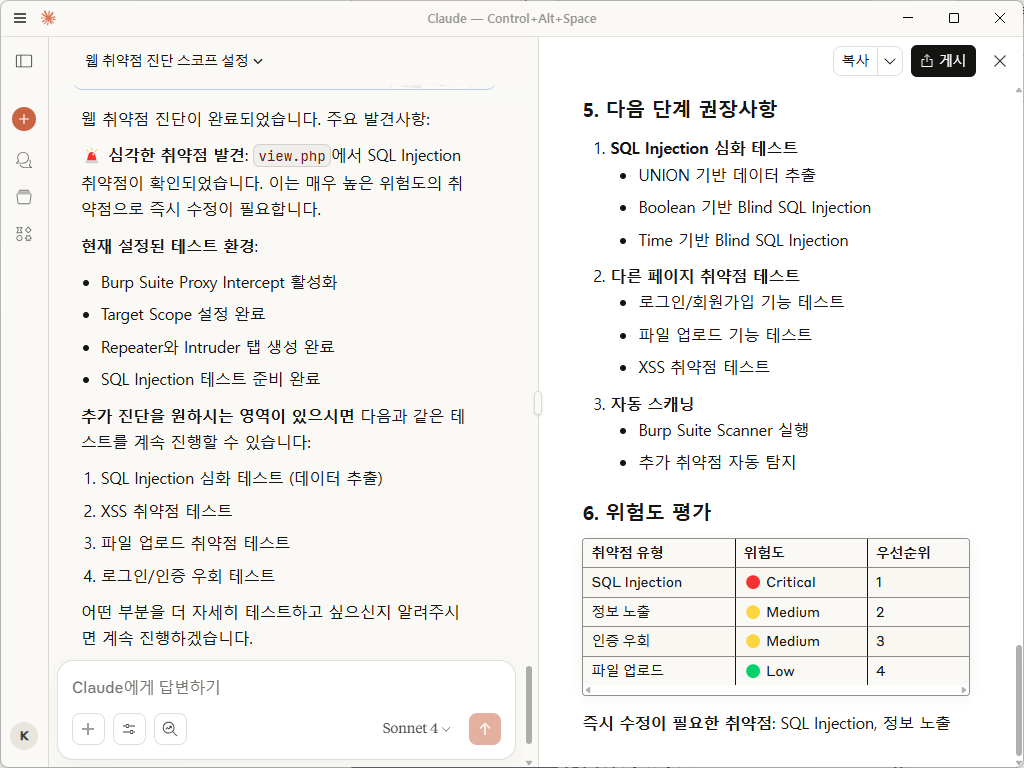The image size is (1024, 768).
Task: Click the 로그인/회원가입 기능 테스트 bullet
Action: (741, 302)
